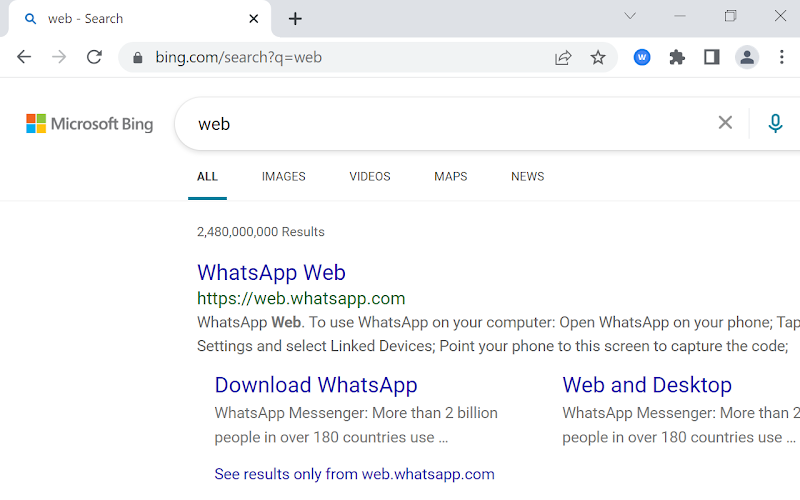
Task: Close the 'web - Search' tab
Action: pos(254,19)
